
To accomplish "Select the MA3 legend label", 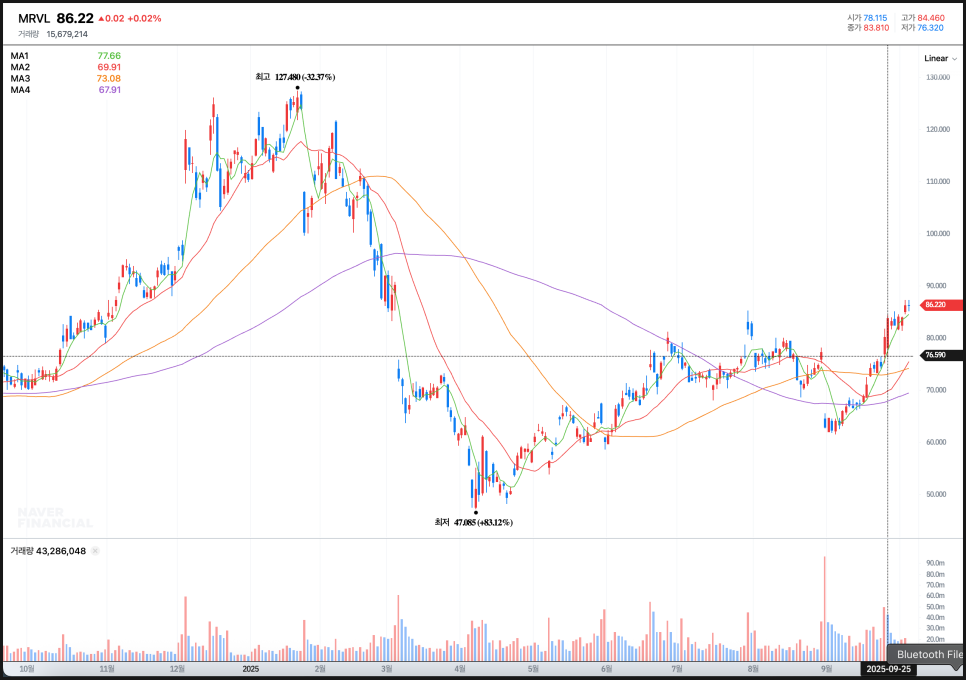I will click(x=20, y=78).
